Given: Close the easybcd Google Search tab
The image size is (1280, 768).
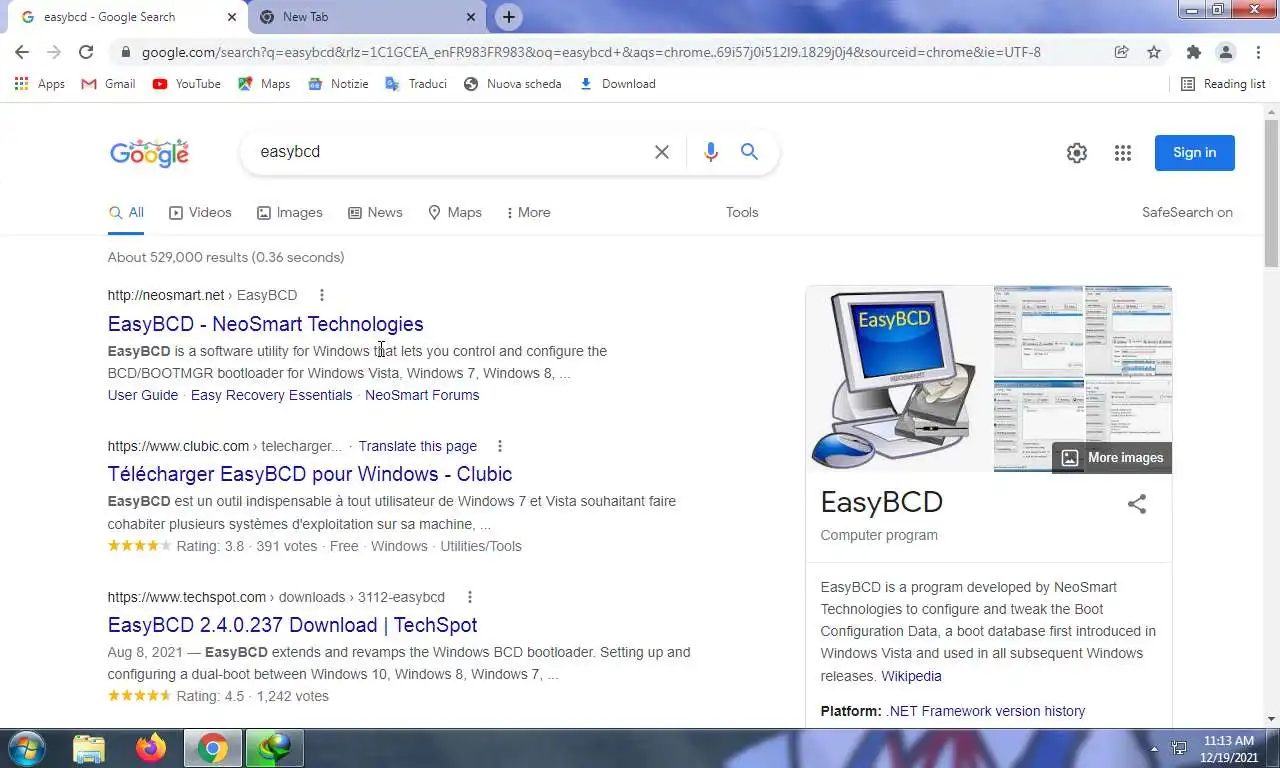Looking at the screenshot, I should click(x=232, y=17).
